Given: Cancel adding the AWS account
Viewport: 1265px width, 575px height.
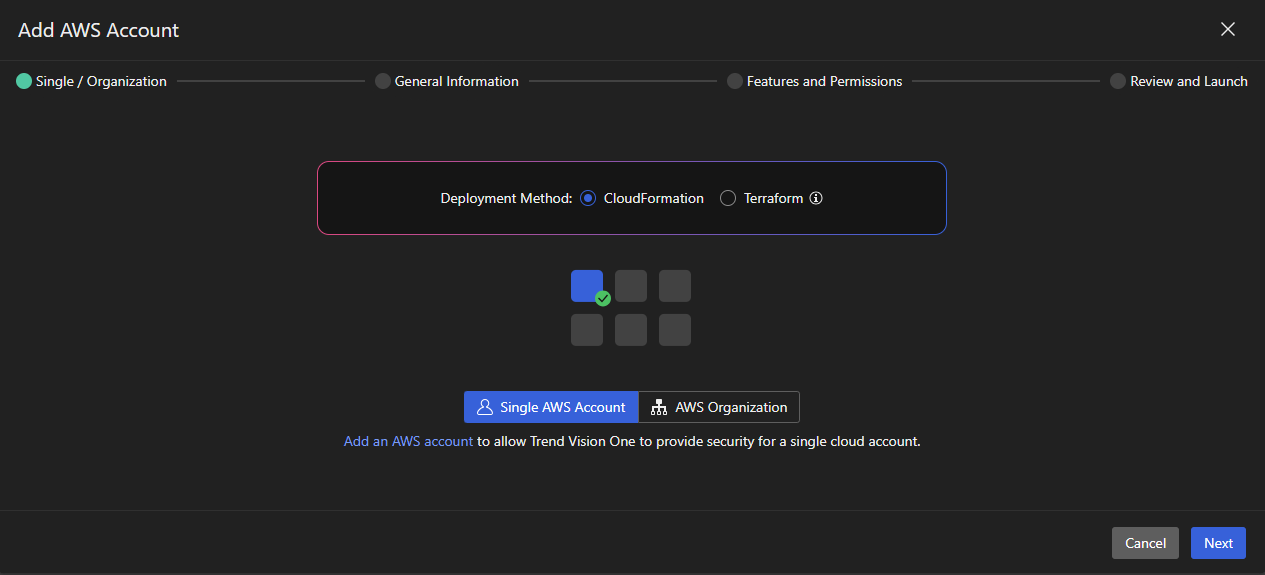Looking at the screenshot, I should [1145, 543].
